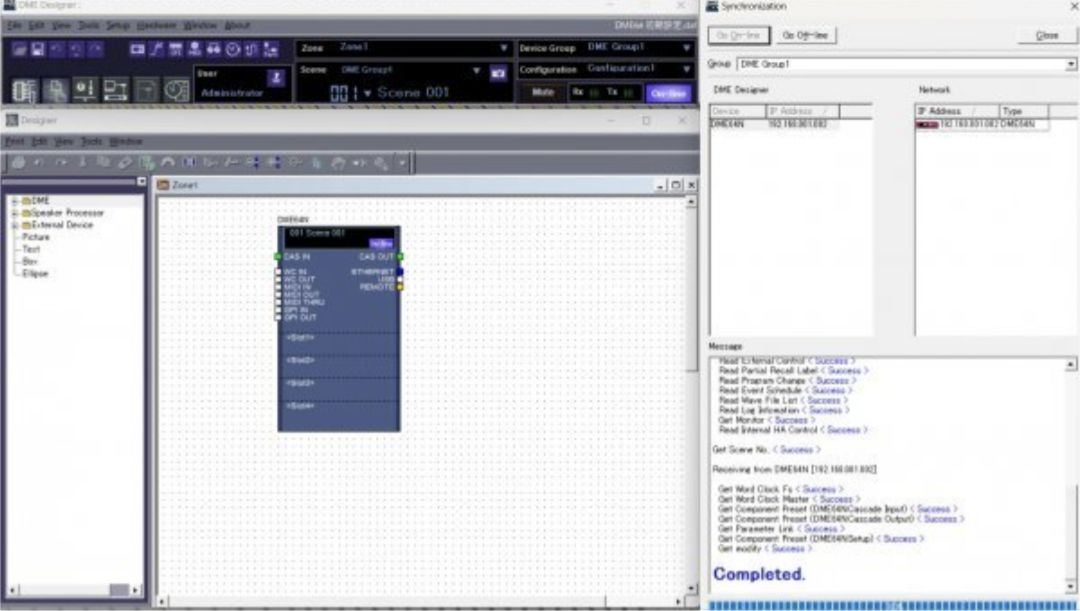The image size is (1080, 611).
Task: Select the magnifier zoom tool
Action: click(x=380, y=163)
